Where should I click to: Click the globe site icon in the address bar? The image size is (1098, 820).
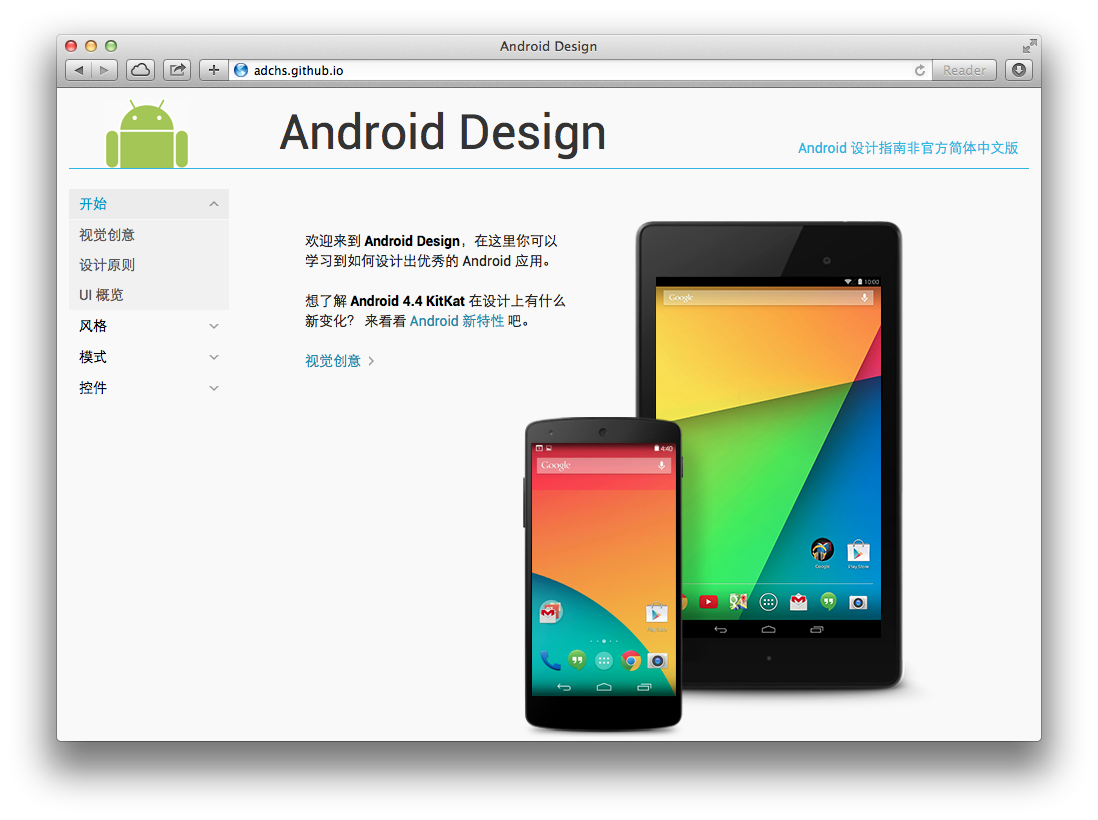[x=241, y=70]
